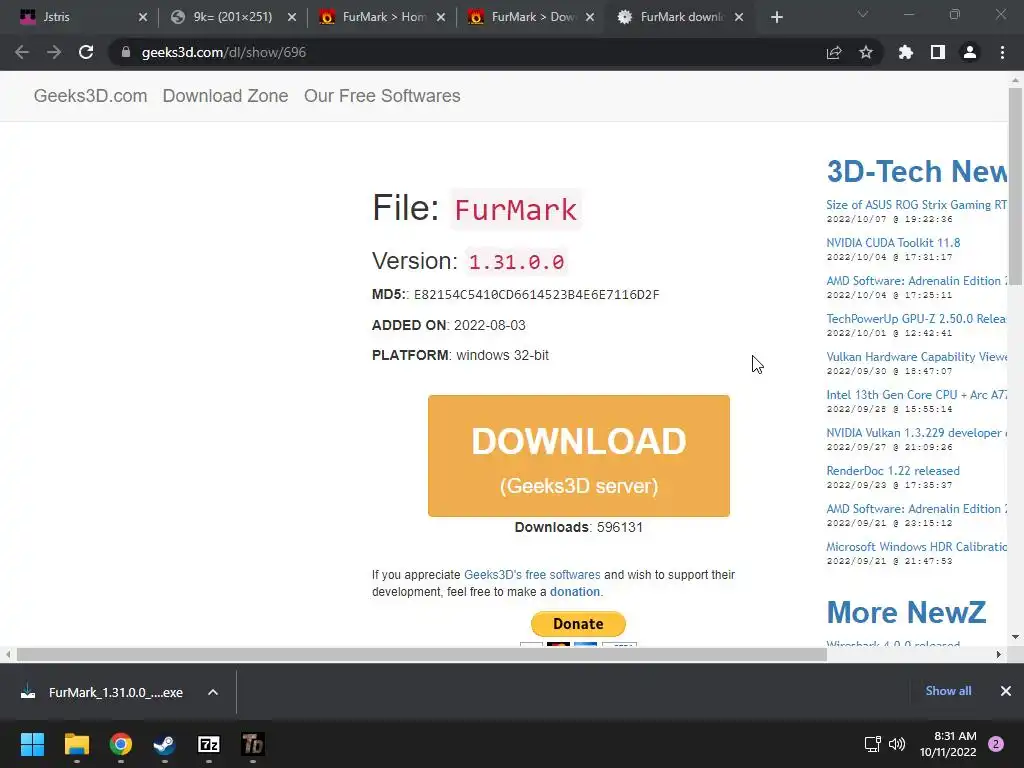1024x768 pixels.
Task: Open the NVIDIA CUDA Toolkit 11.8 news
Action: click(x=893, y=243)
